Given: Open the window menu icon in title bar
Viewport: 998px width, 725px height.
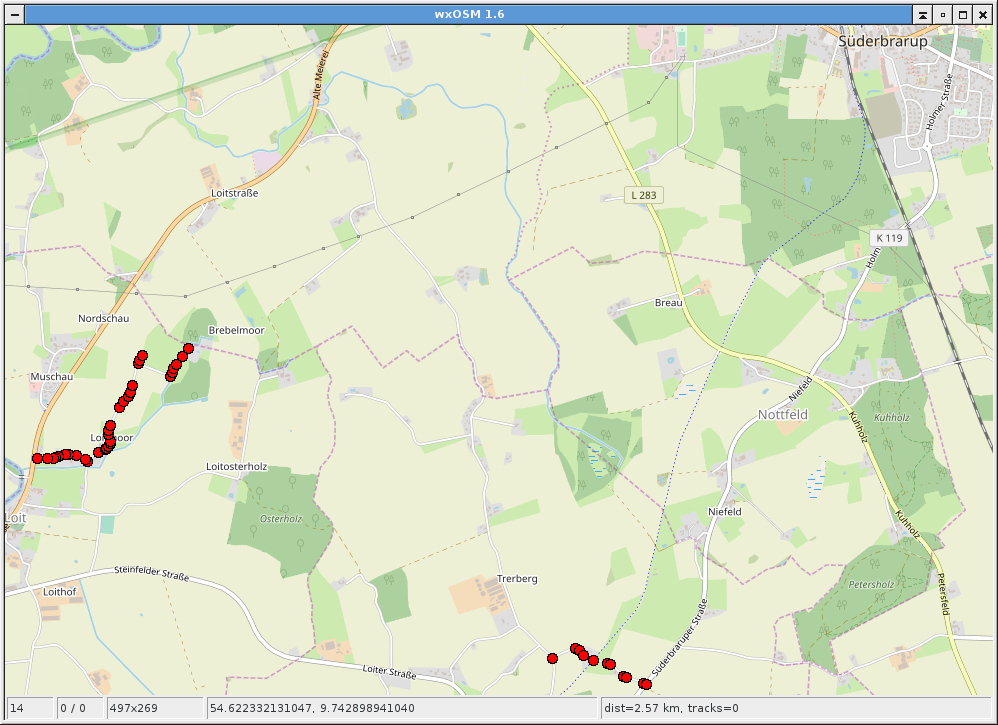Looking at the screenshot, I should (12, 14).
